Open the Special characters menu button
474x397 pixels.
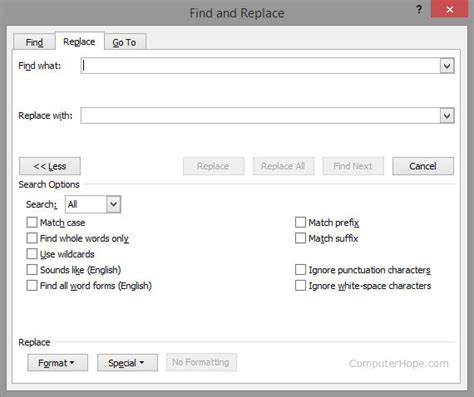click(x=127, y=363)
